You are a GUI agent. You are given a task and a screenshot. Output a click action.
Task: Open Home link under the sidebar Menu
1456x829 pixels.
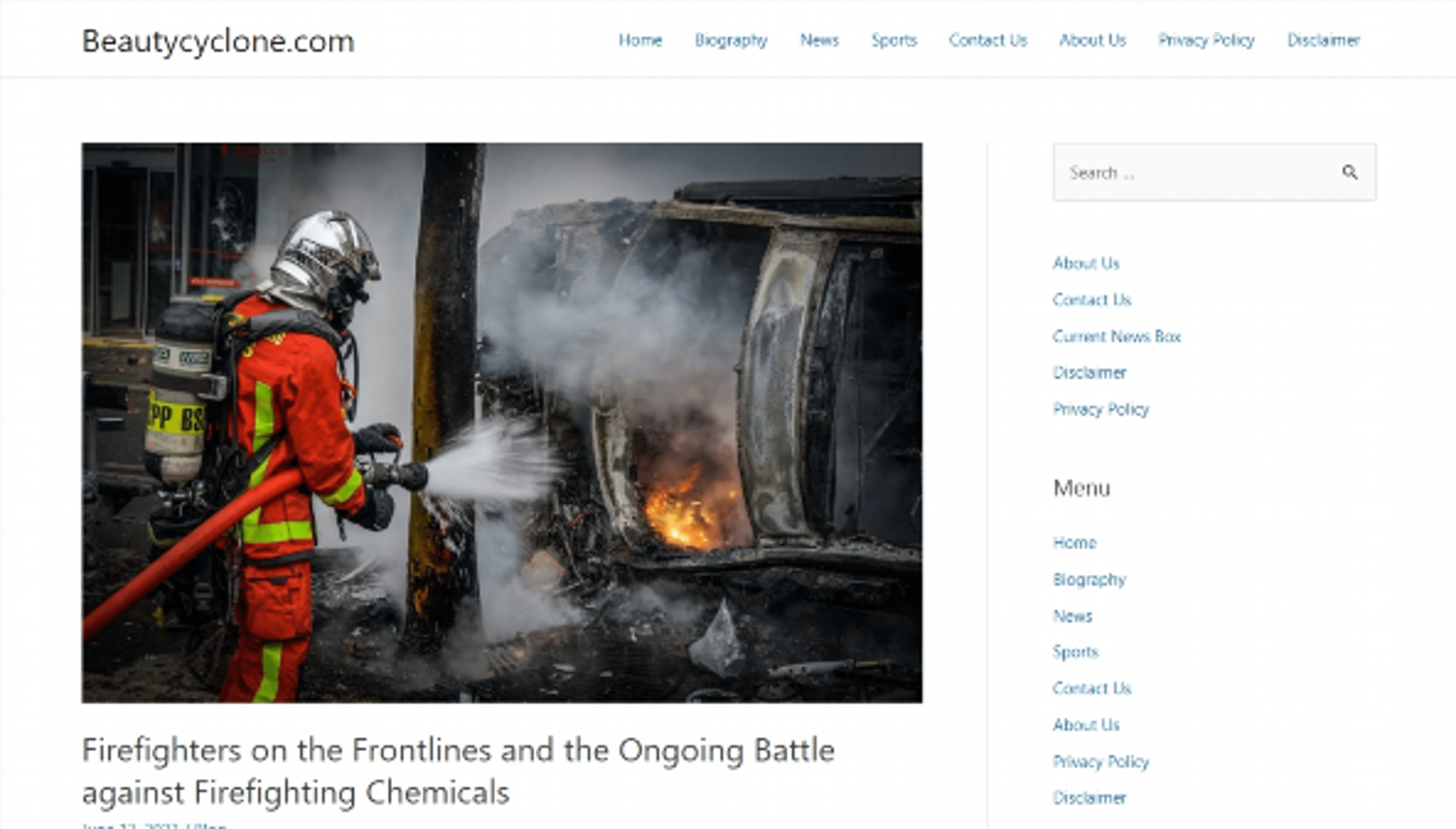(1075, 543)
